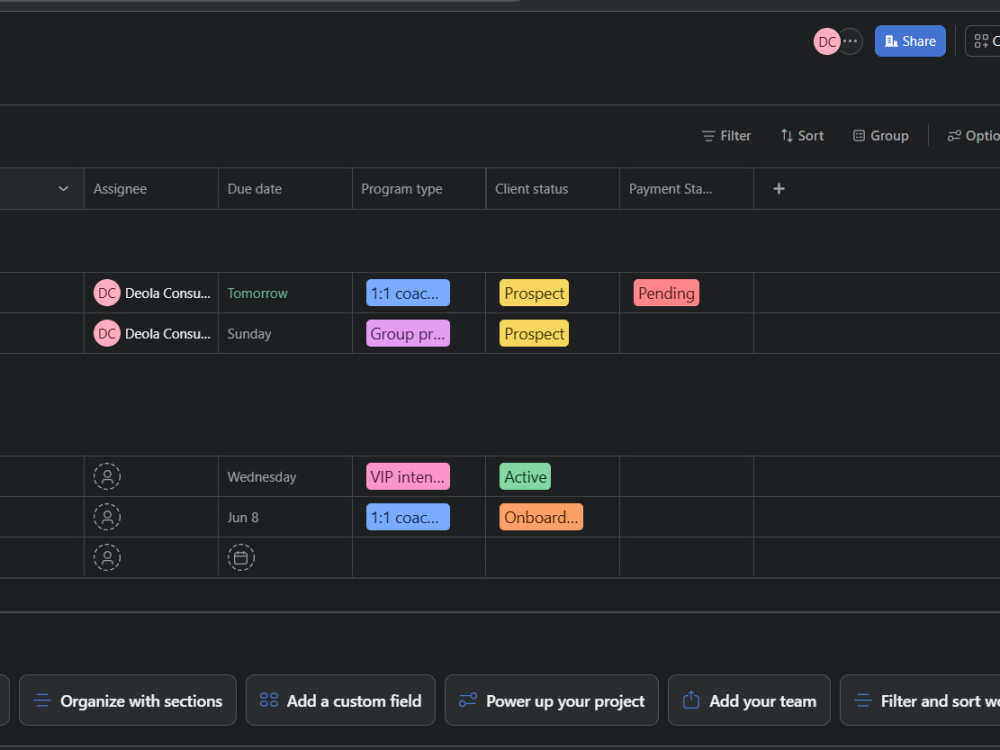Click Power up your project suggestion

click(552, 700)
